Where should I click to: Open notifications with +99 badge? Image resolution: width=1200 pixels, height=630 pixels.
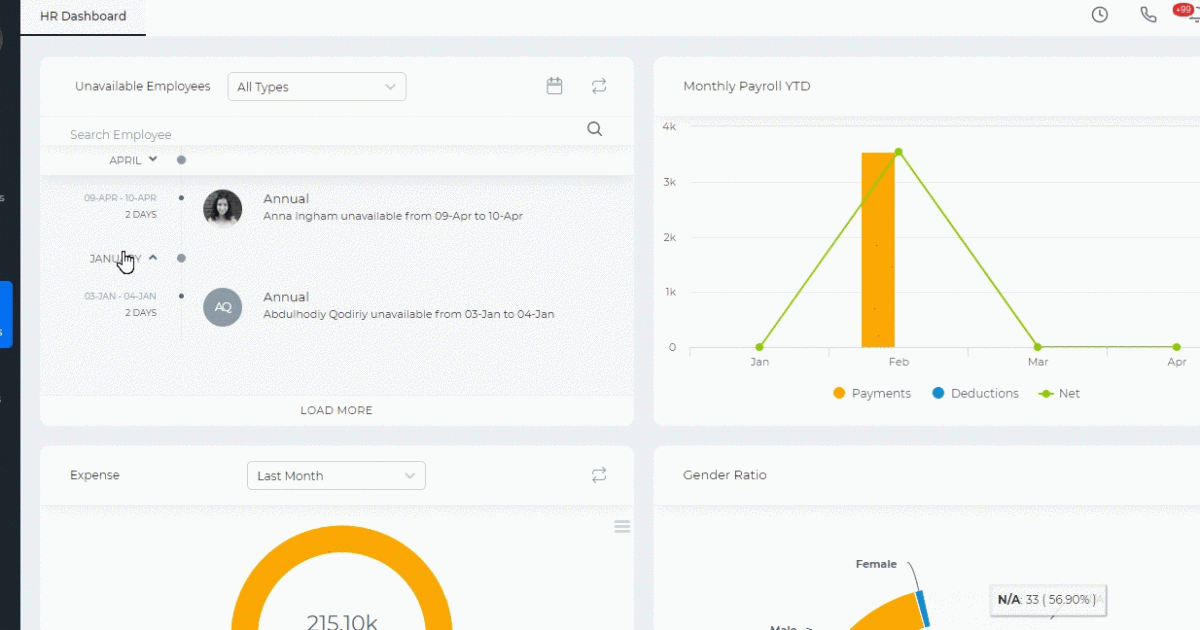point(1185,13)
